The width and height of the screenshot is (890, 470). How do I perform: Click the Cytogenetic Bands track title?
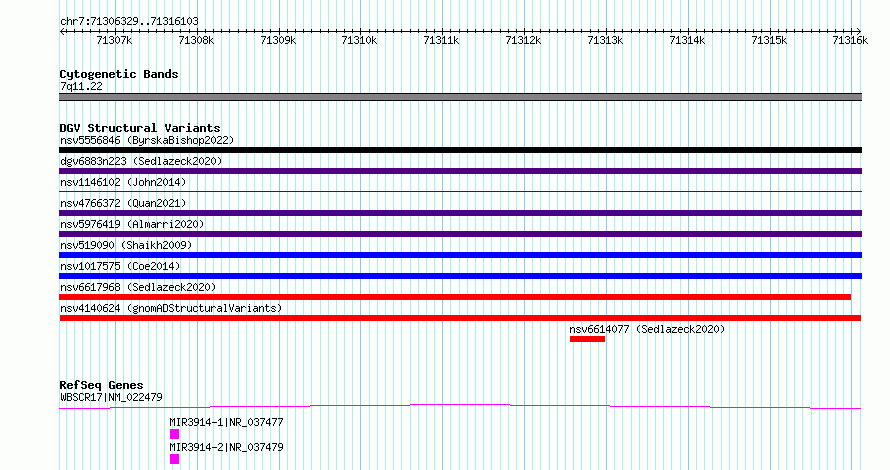point(119,74)
